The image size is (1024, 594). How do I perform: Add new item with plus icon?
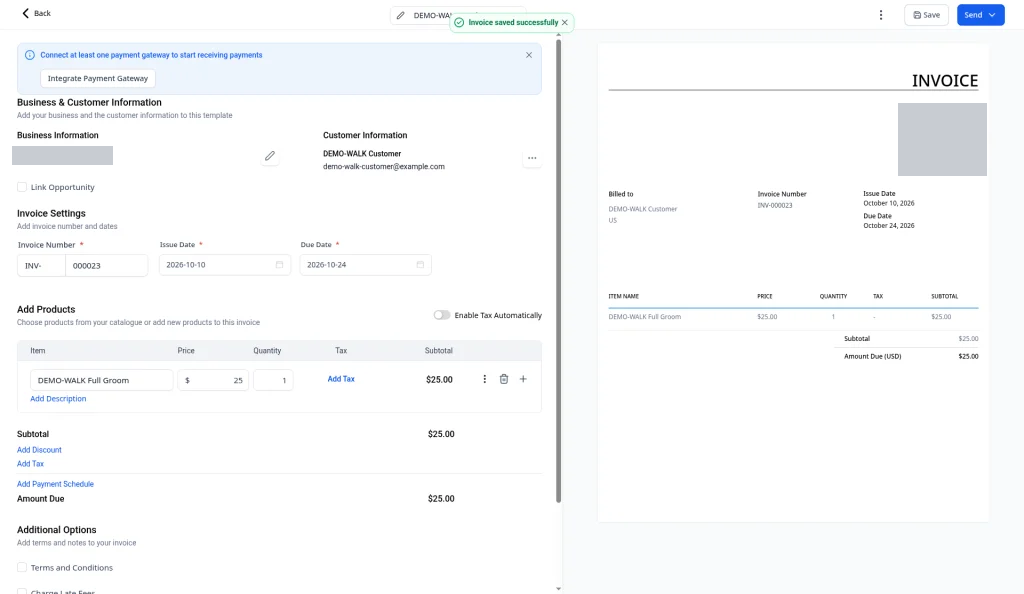[523, 379]
